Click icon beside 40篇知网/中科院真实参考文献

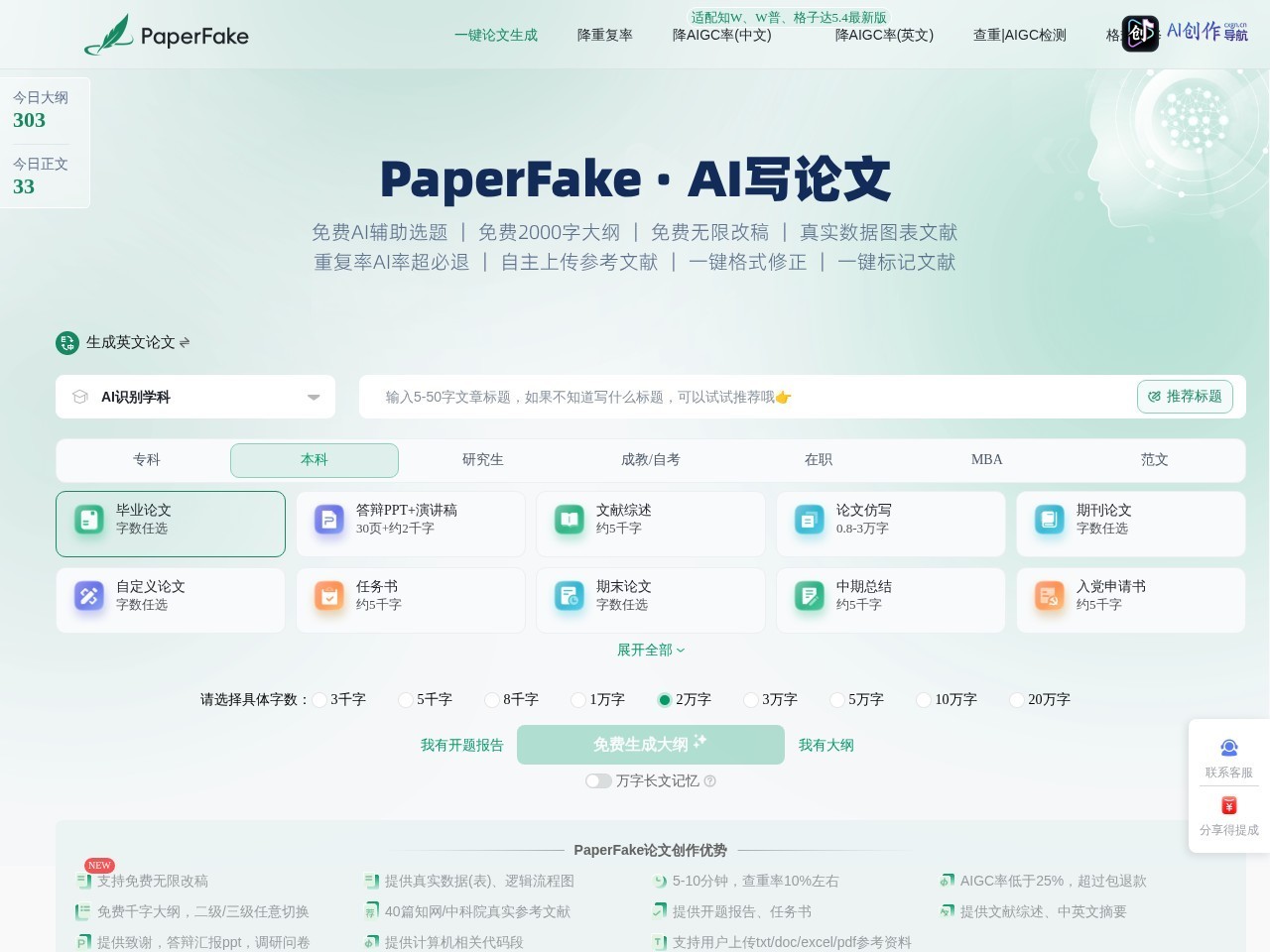click(372, 911)
